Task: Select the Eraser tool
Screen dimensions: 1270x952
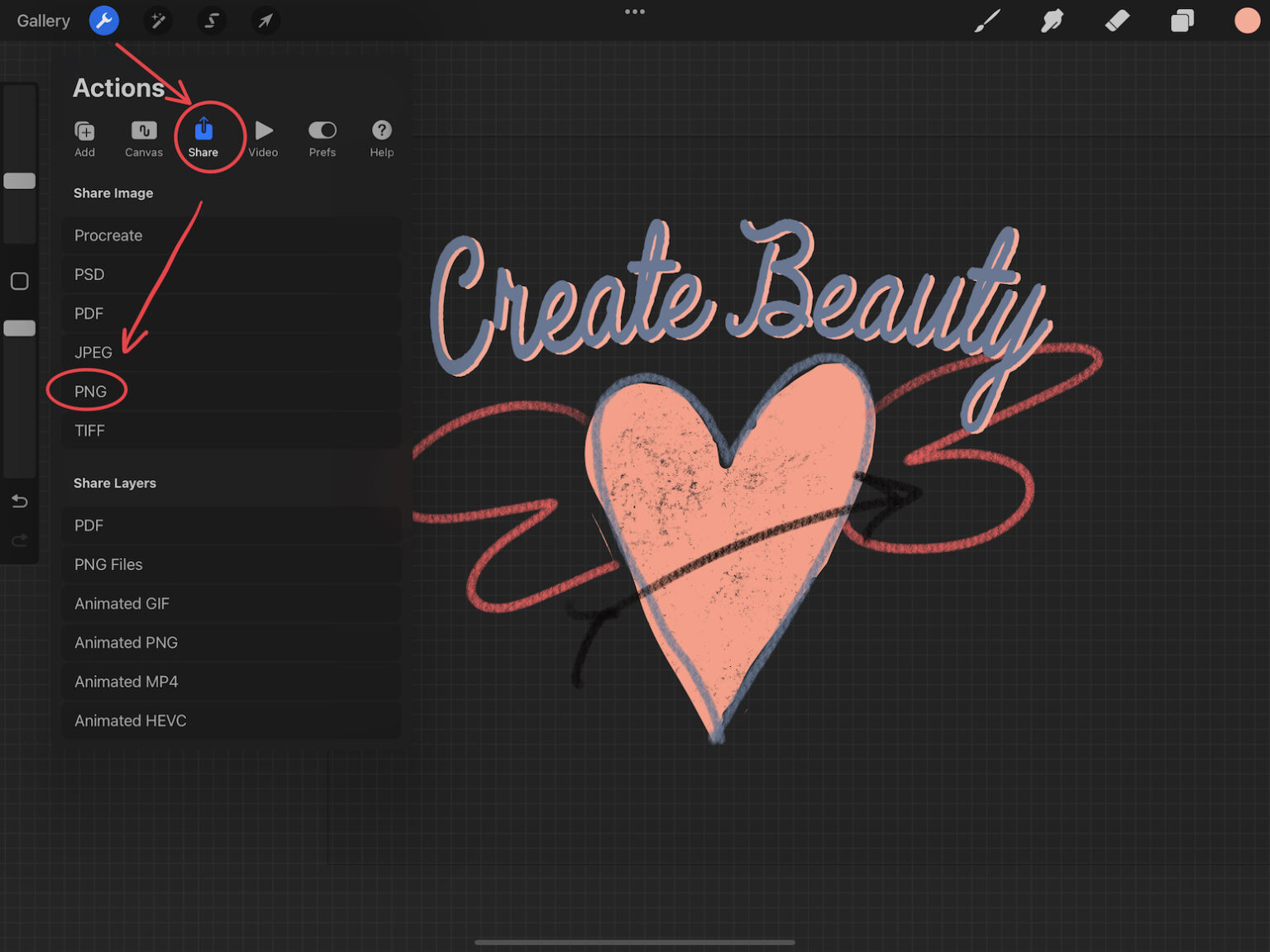Action: (1116, 21)
